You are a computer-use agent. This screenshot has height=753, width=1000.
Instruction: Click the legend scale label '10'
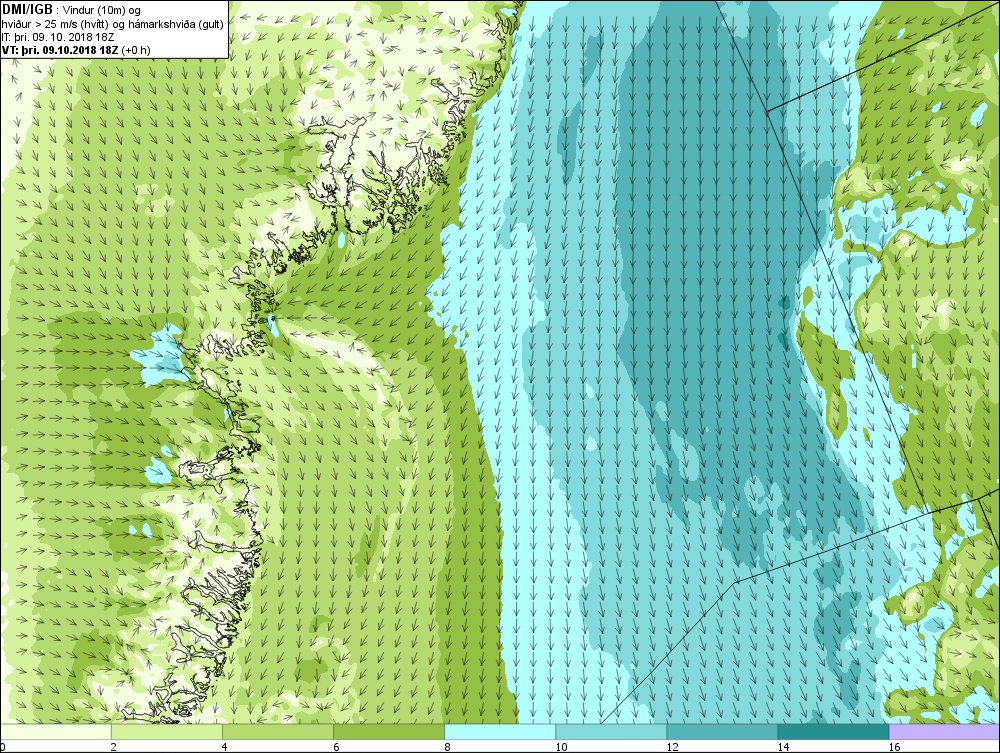[561, 747]
